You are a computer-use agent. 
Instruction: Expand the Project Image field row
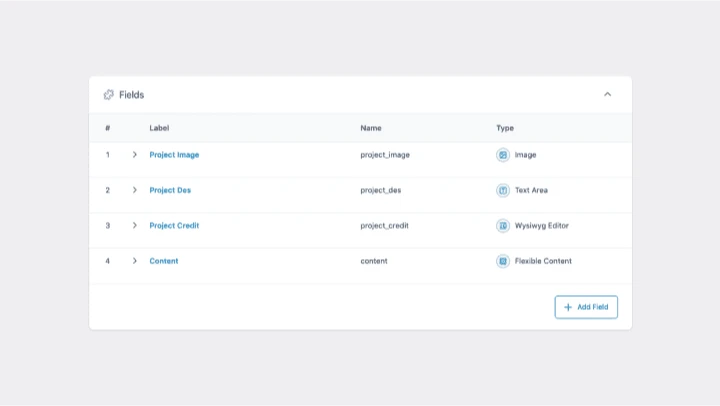pos(135,155)
